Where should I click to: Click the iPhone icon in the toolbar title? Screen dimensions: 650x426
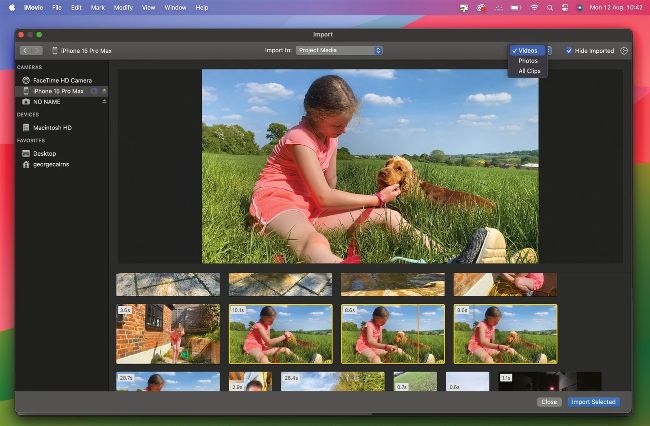pyautogui.click(x=54, y=51)
